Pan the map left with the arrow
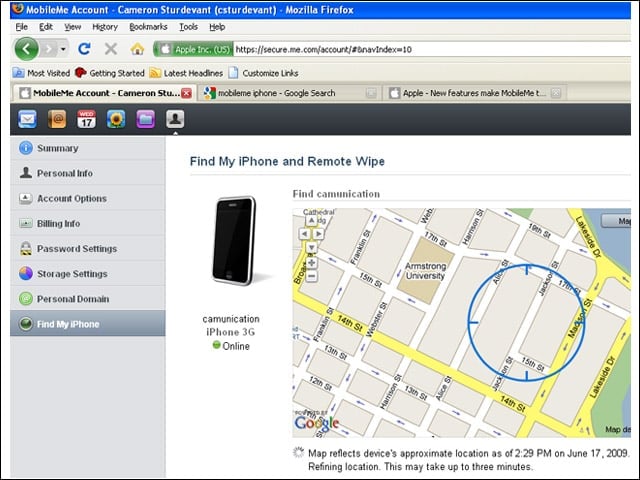Viewport: 640px width, 480px height. point(304,234)
